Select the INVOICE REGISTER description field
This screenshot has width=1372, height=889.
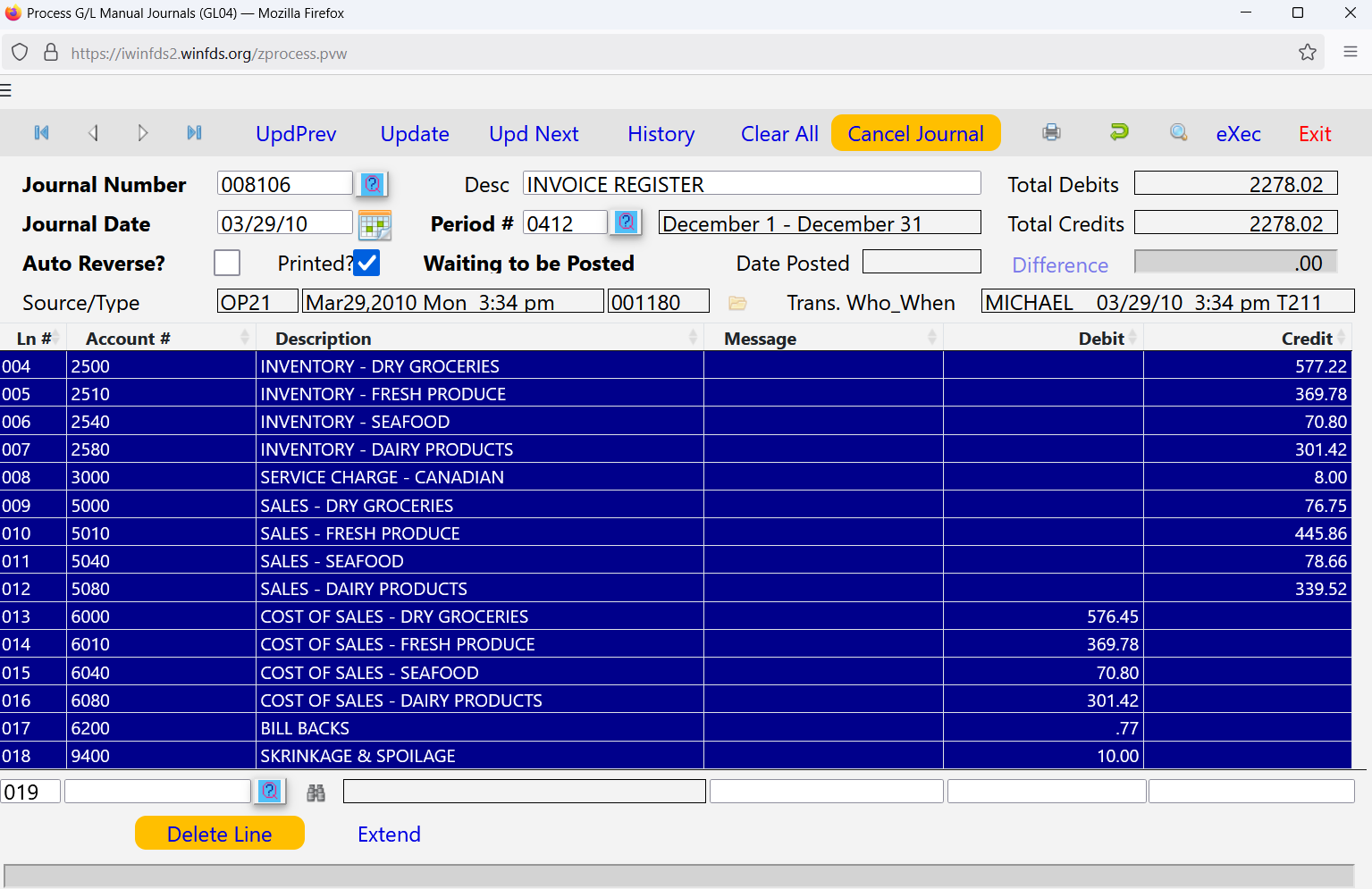click(751, 182)
